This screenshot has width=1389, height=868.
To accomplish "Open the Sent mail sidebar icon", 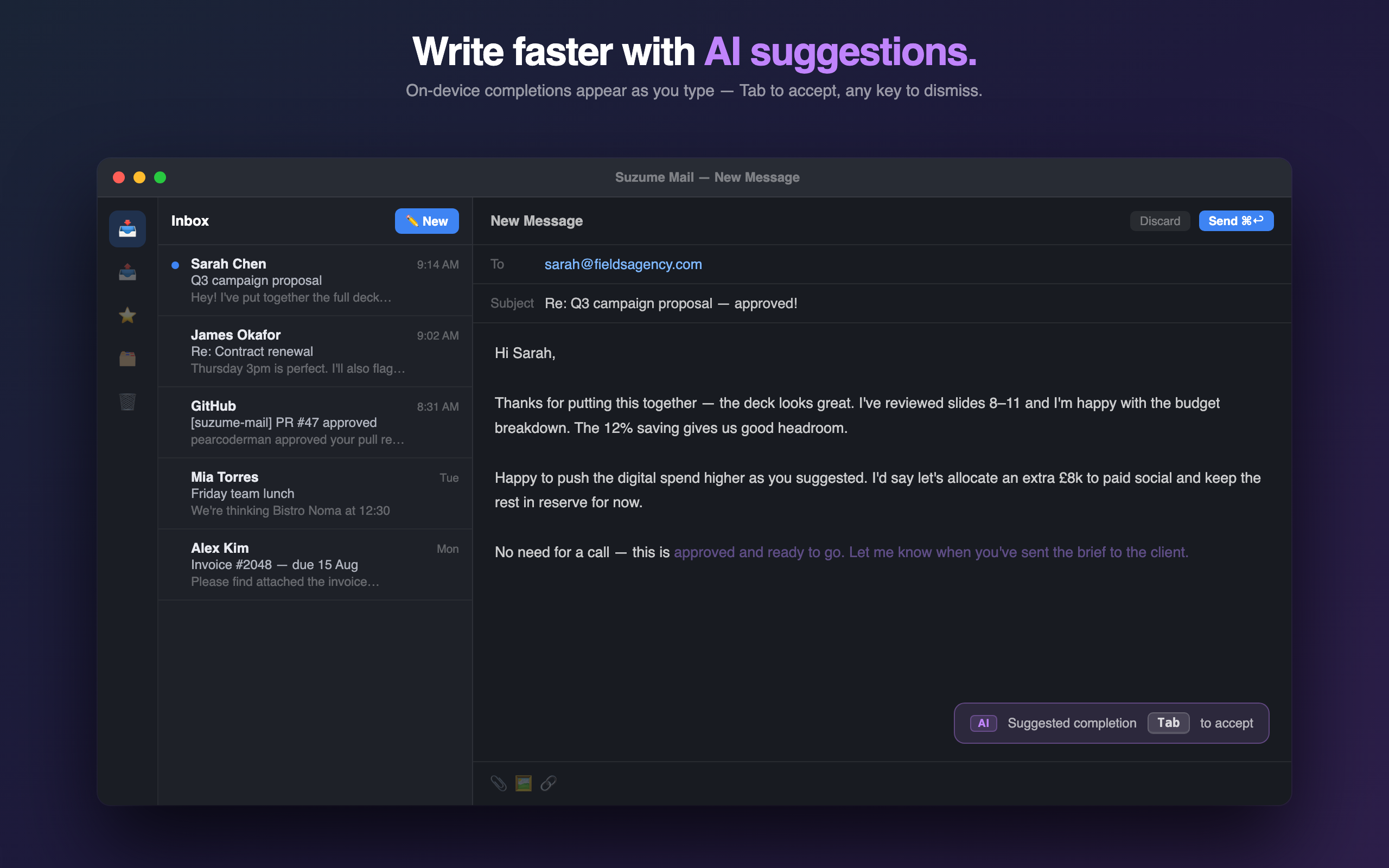I will 128,272.
